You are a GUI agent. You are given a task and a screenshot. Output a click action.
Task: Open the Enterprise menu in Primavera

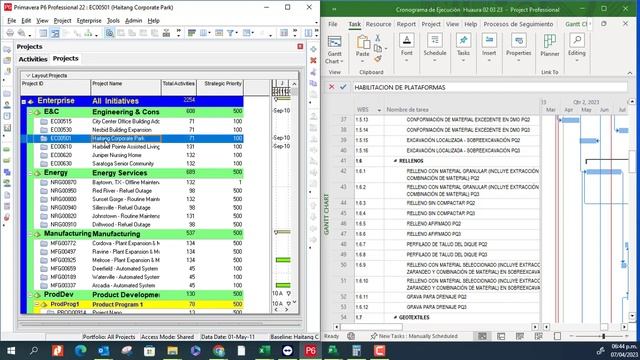point(89,20)
